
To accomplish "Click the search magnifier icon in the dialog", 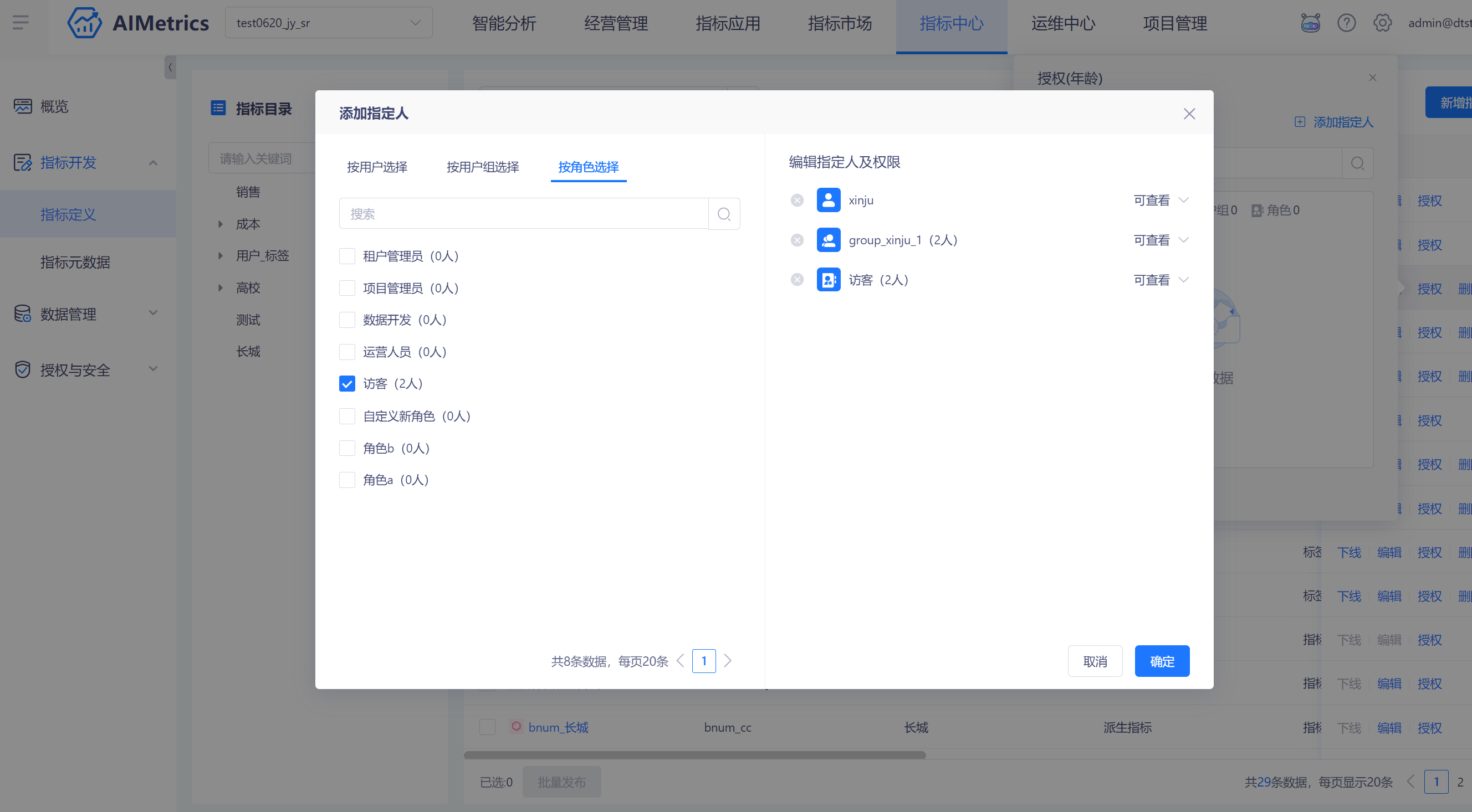I will point(724,214).
